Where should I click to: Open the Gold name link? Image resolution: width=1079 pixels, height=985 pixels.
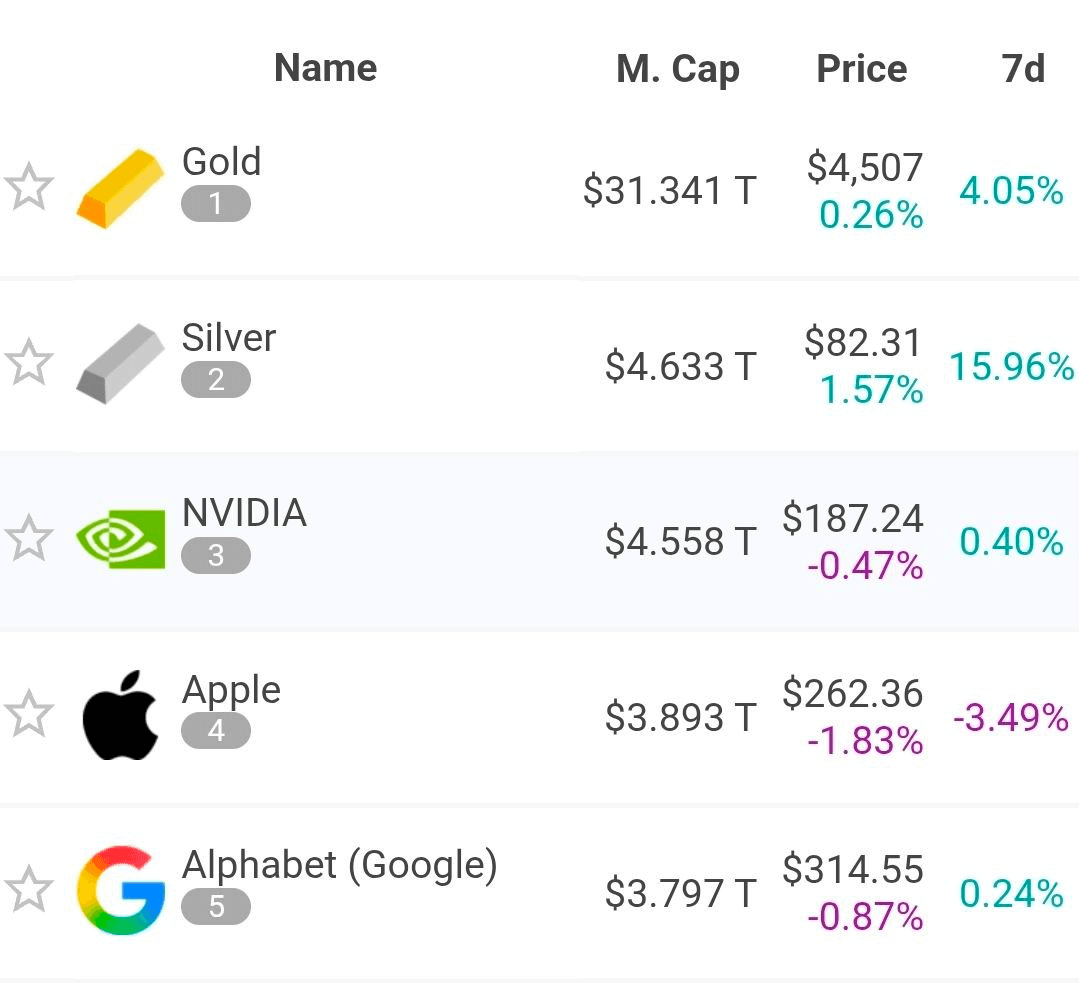tap(221, 162)
